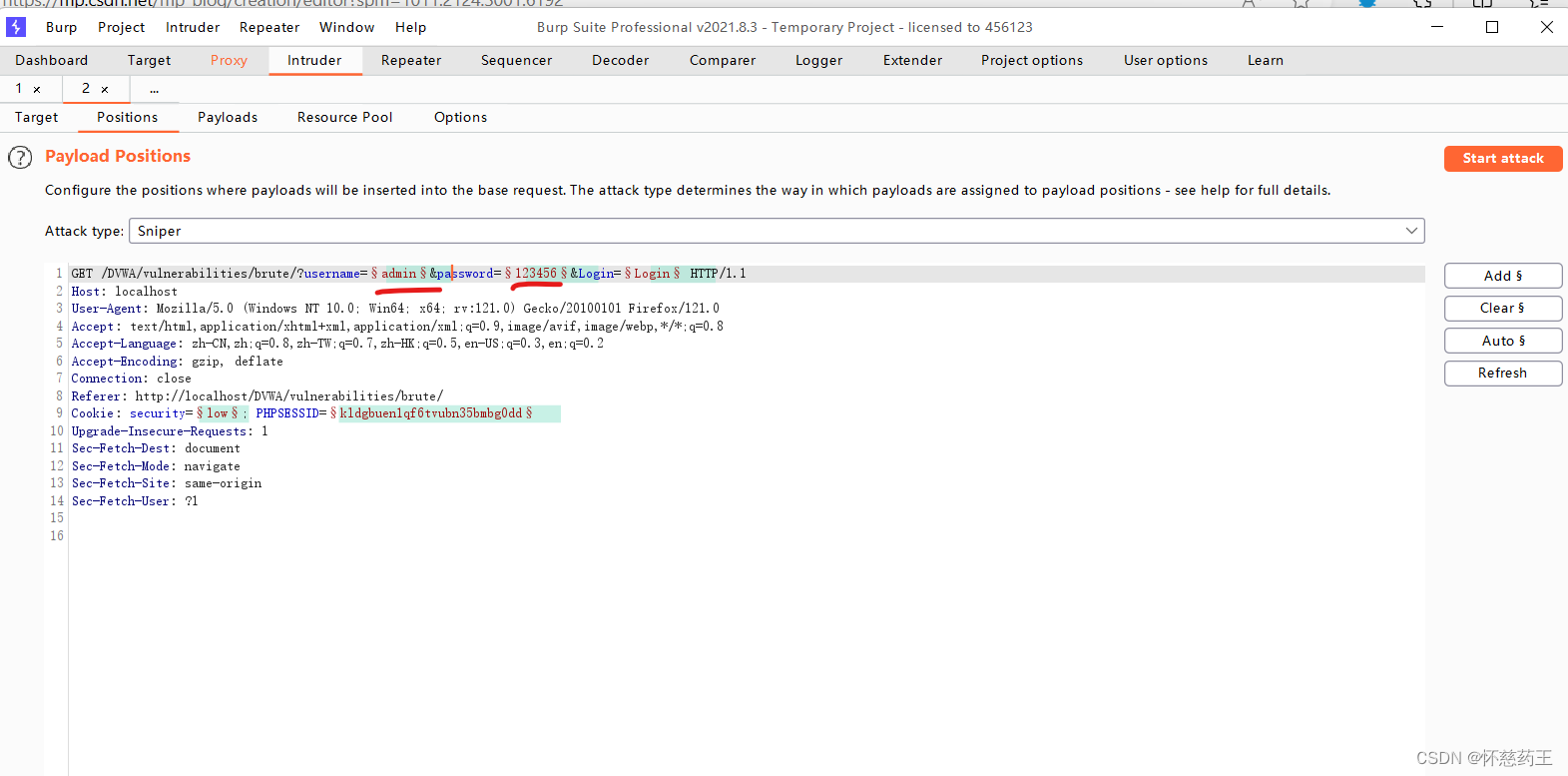Image resolution: width=1568 pixels, height=776 pixels.
Task: Click the Start attack button
Action: click(1503, 159)
